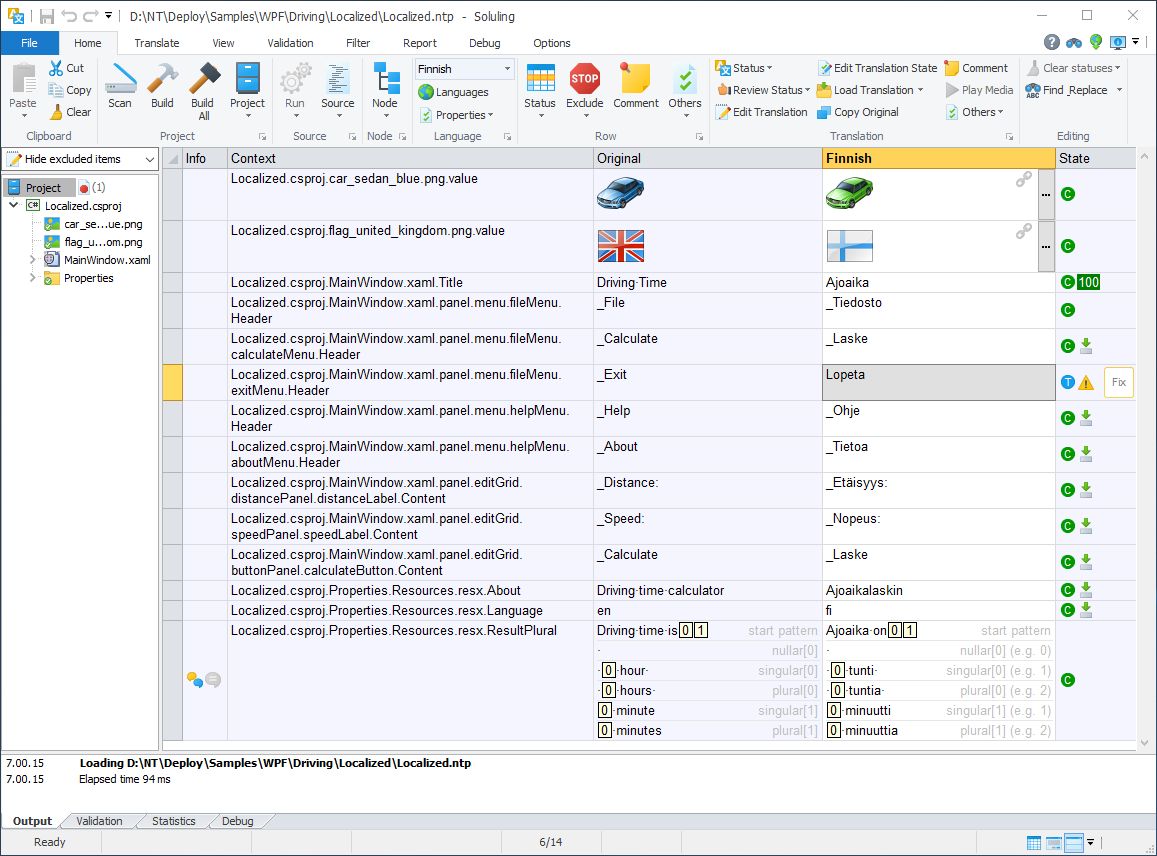The width and height of the screenshot is (1157, 856).
Task: Open the Hide excluded items dropdown
Action: click(149, 159)
